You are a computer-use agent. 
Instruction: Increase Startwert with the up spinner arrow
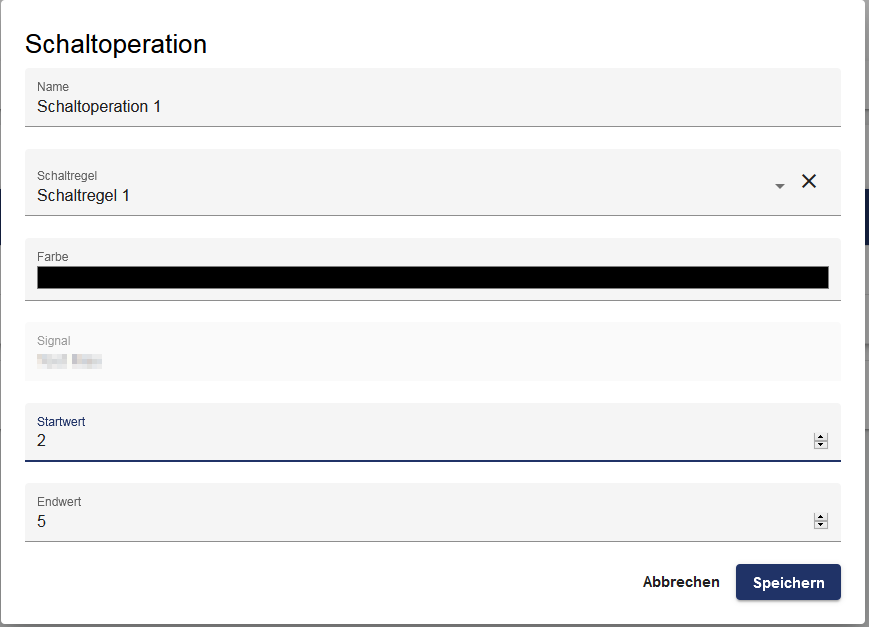pos(821,437)
